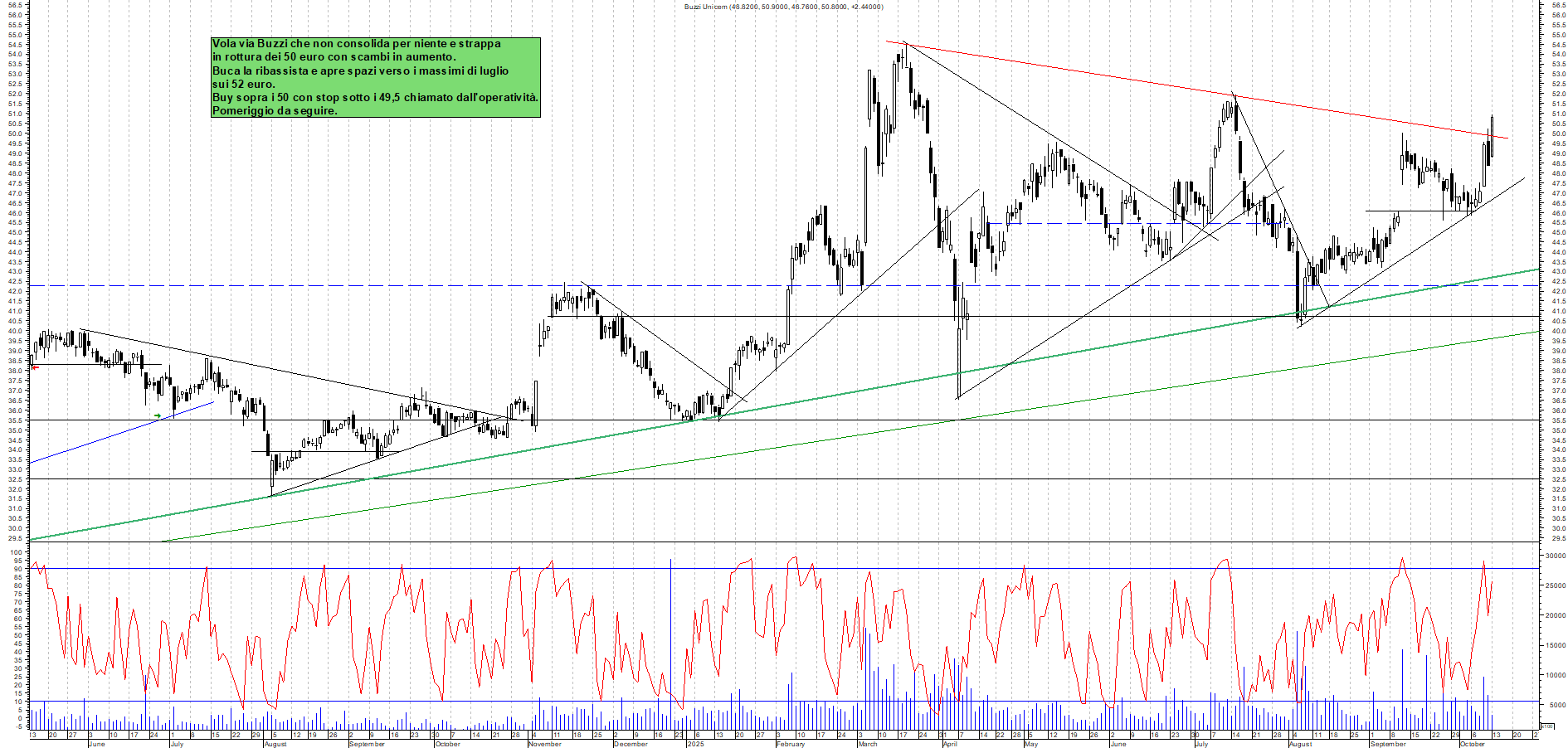Click the red left-pointing arrow marker
Image resolution: width=1568 pixels, height=748 pixels.
(x=35, y=367)
